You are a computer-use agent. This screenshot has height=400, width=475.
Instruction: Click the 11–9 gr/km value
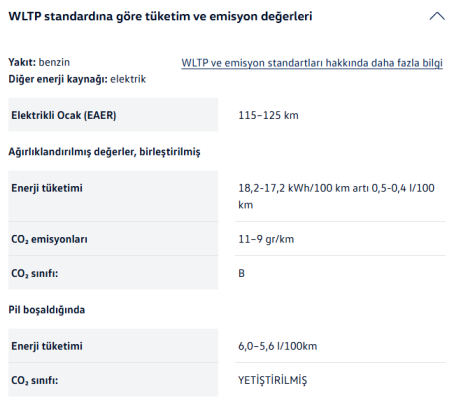pyautogui.click(x=266, y=239)
